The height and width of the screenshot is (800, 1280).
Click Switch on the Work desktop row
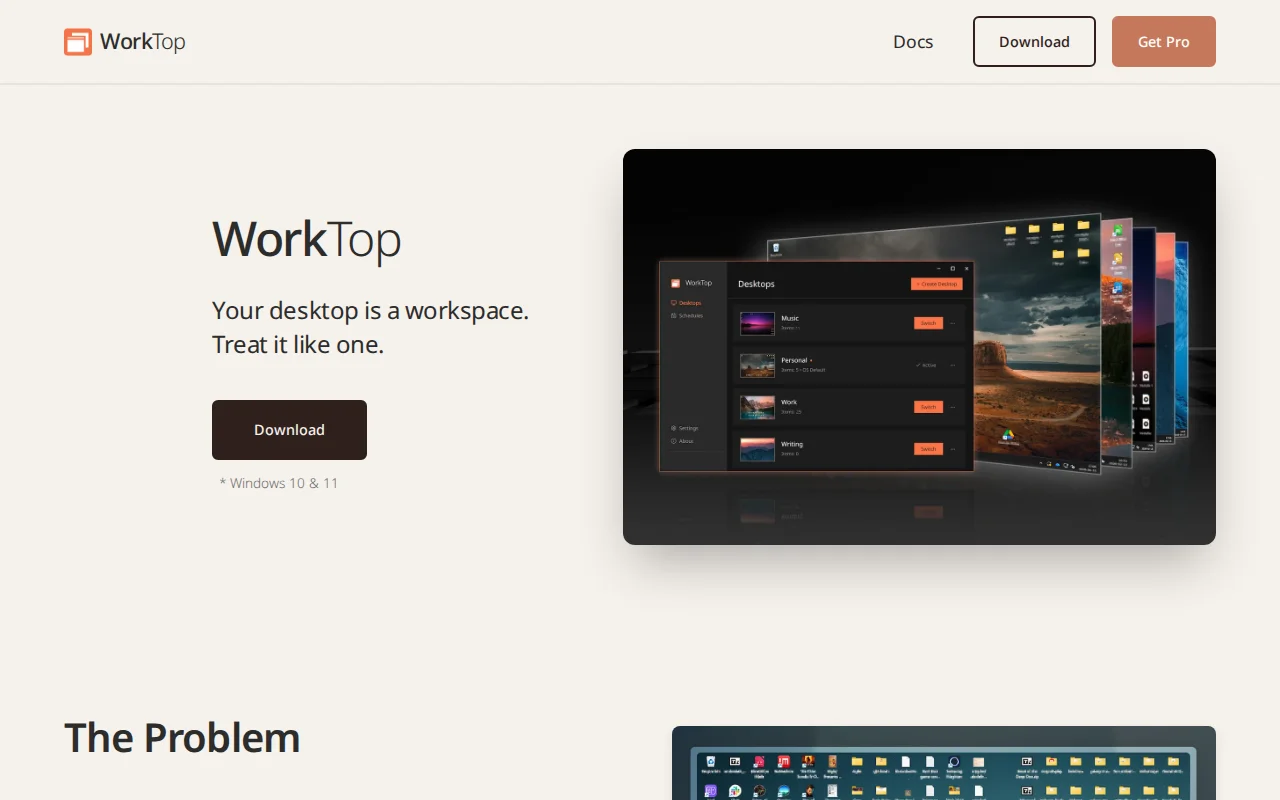click(928, 407)
